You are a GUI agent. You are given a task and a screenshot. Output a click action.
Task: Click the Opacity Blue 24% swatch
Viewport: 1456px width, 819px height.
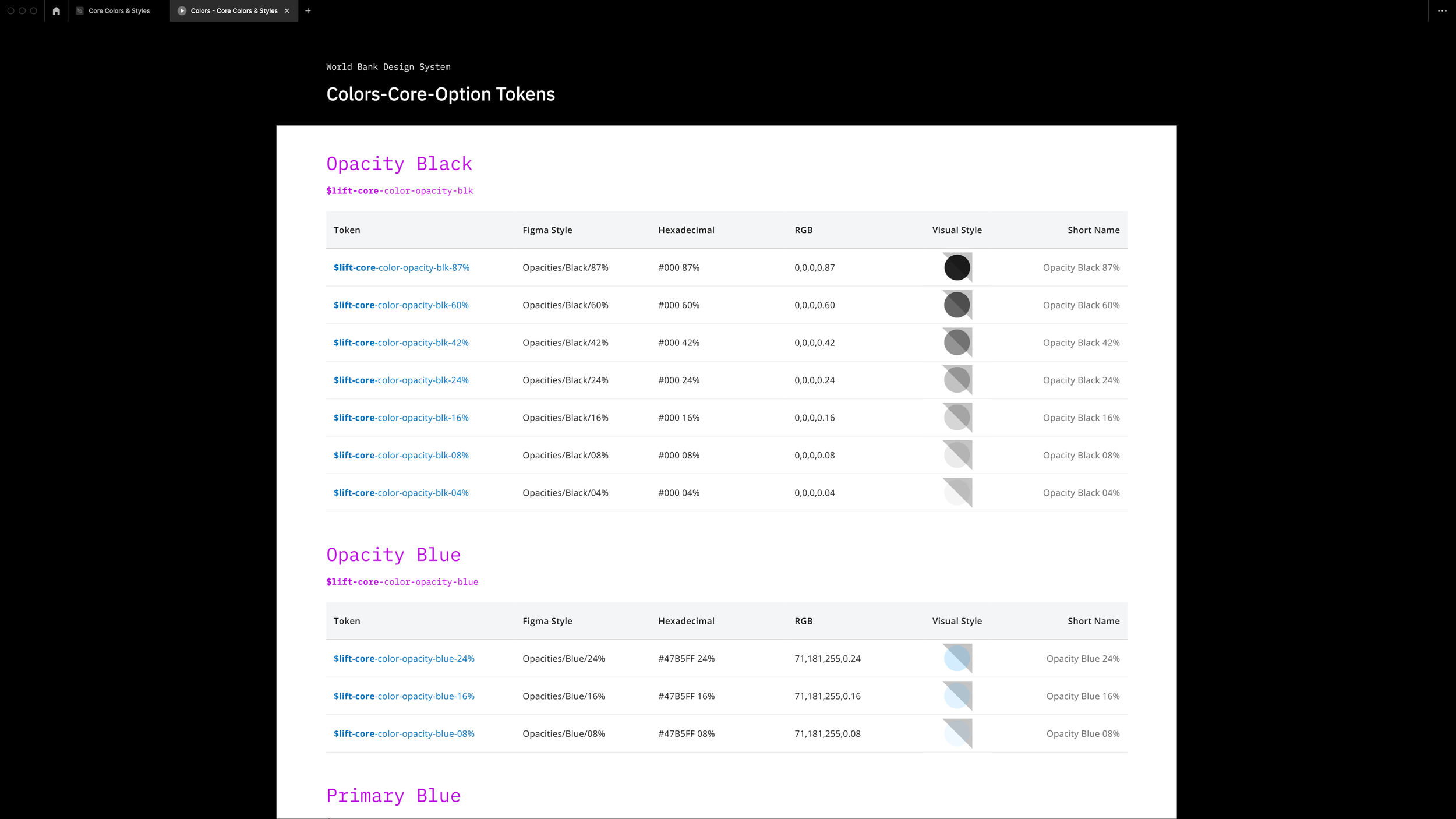tap(957, 658)
